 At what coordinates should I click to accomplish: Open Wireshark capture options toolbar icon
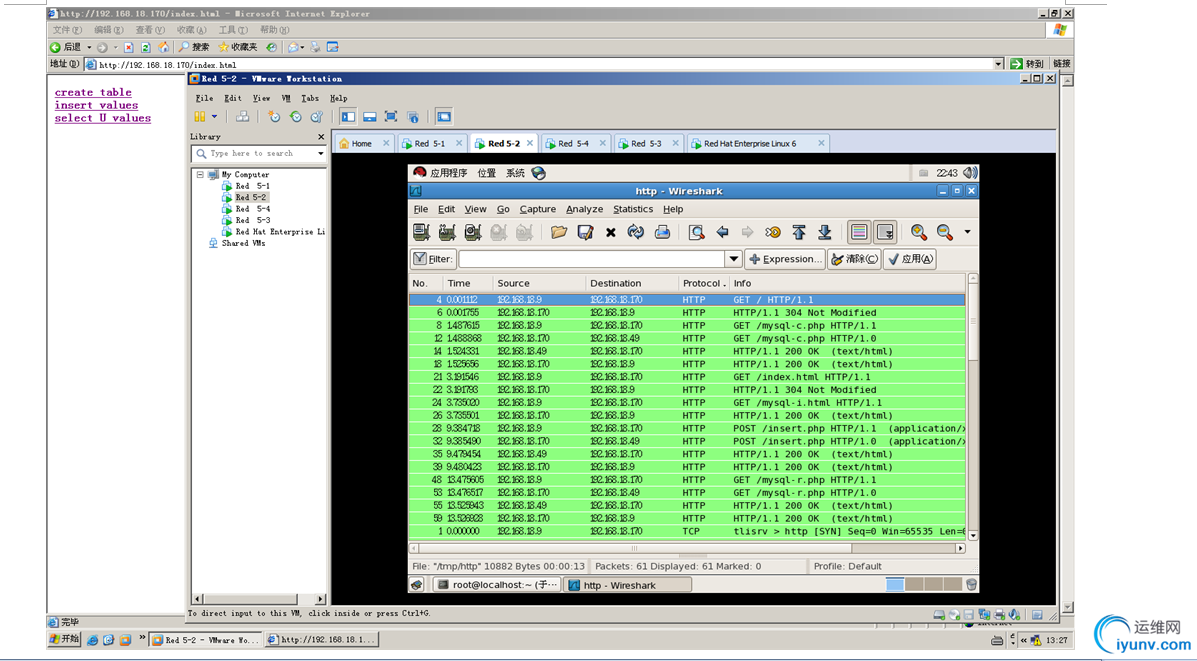[x=447, y=232]
